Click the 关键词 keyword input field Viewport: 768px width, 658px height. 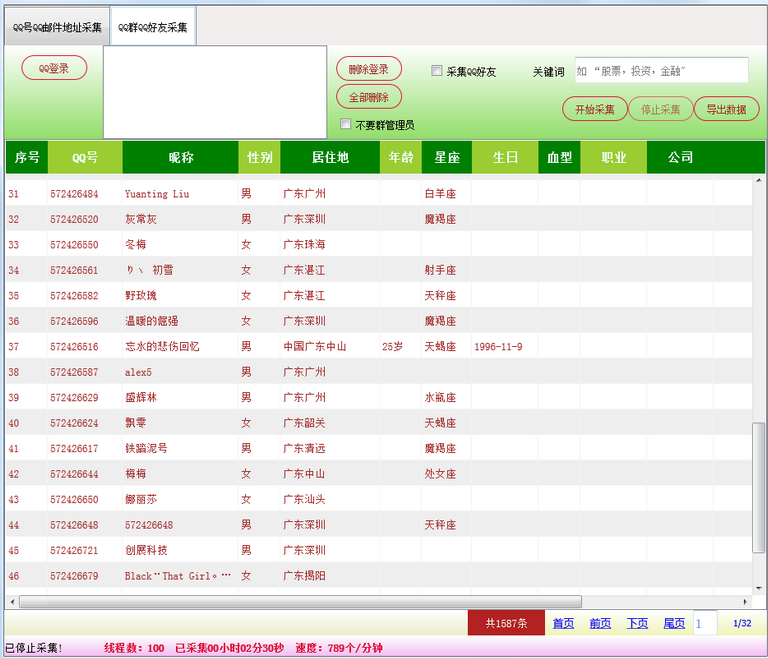click(661, 71)
